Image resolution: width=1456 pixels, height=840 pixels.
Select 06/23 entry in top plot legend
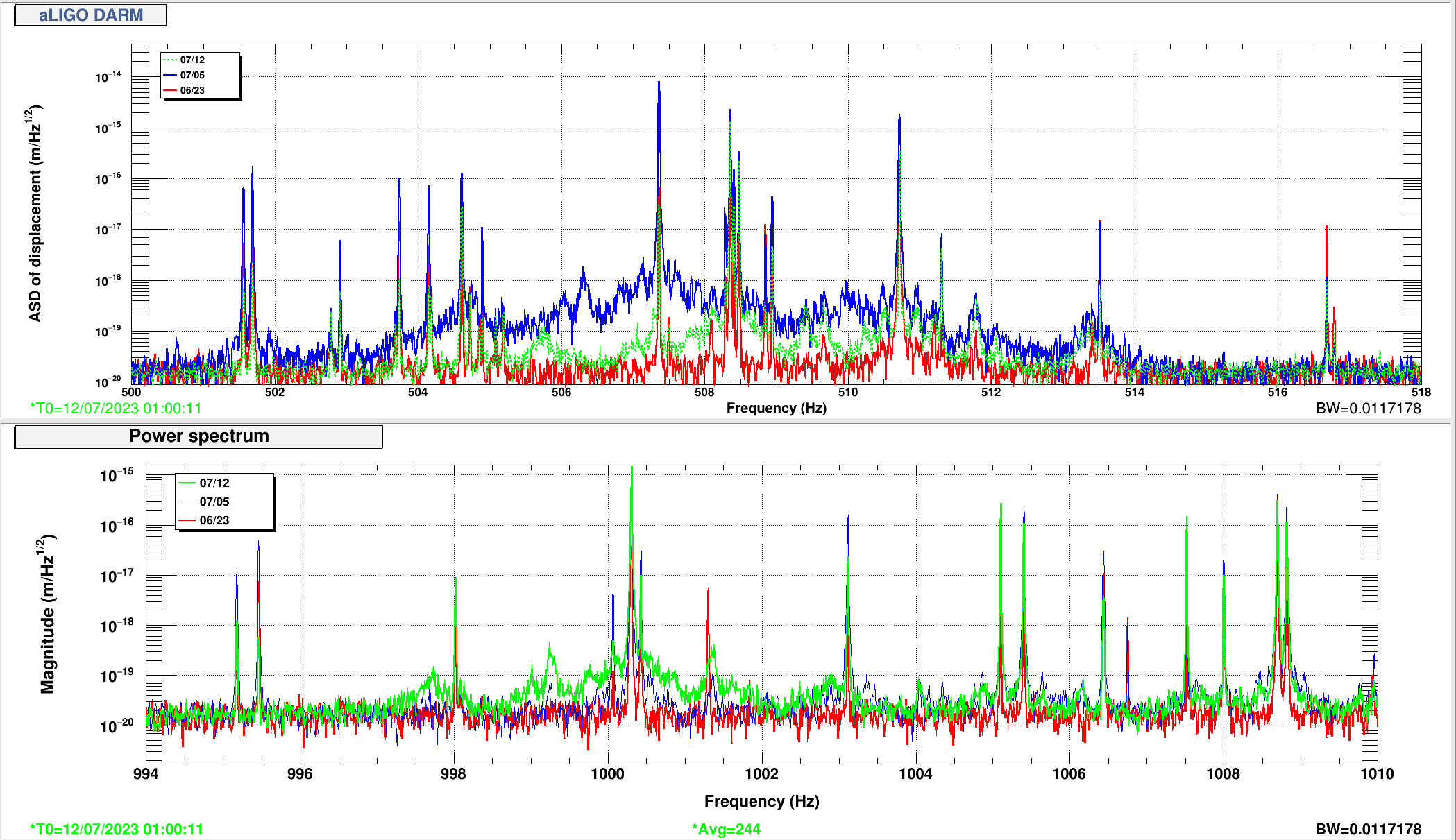coord(192,91)
